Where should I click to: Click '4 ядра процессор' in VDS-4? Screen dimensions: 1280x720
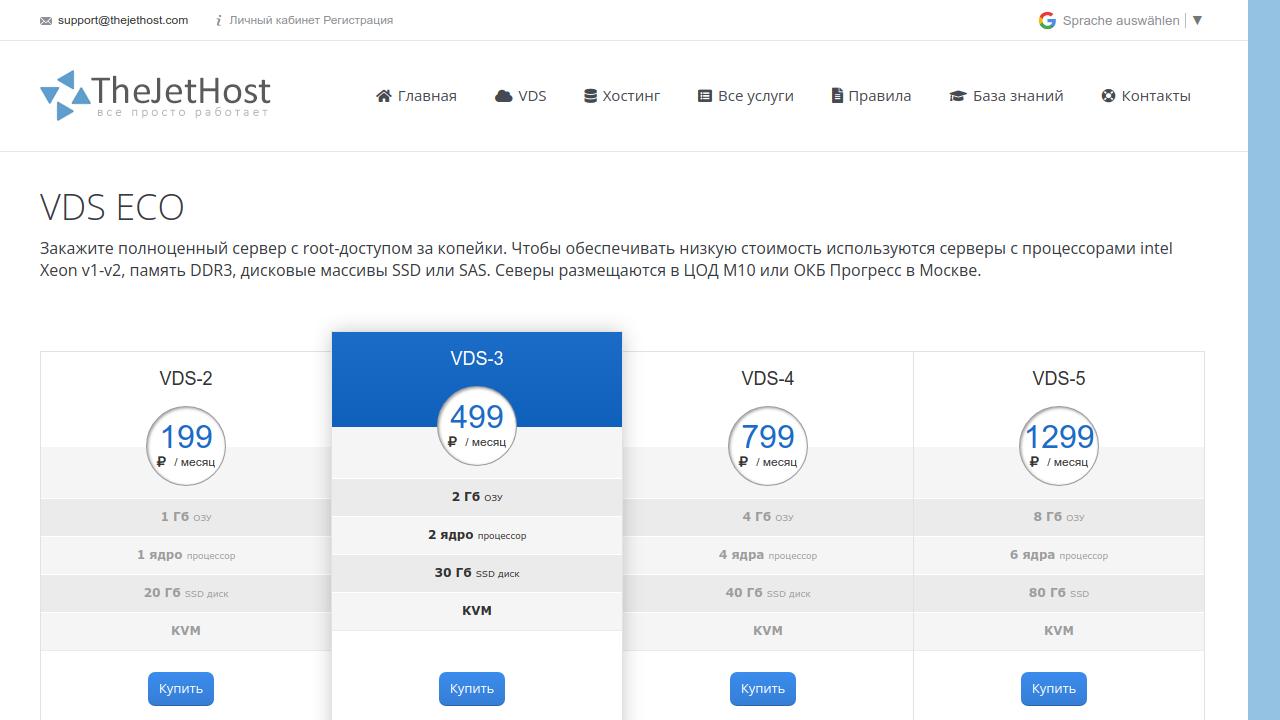pyautogui.click(x=768, y=555)
